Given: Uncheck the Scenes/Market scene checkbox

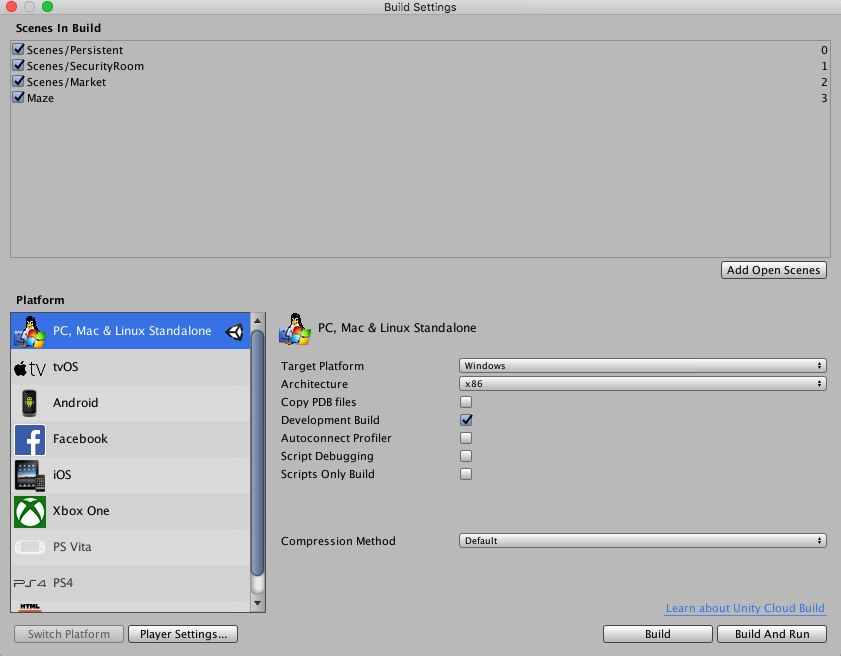Looking at the screenshot, I should coord(19,82).
